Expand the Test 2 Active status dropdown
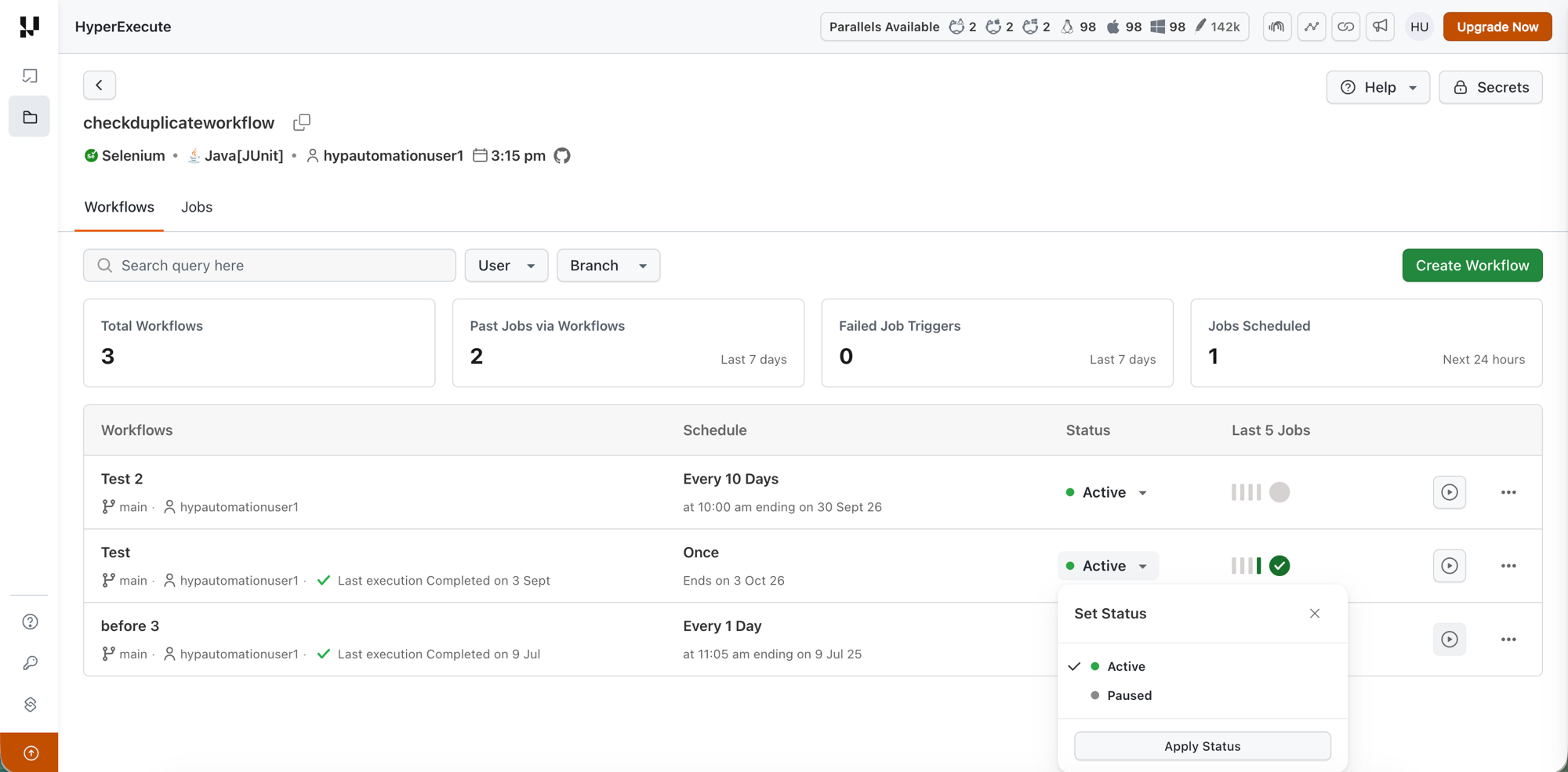The image size is (1568, 772). pos(1107,492)
